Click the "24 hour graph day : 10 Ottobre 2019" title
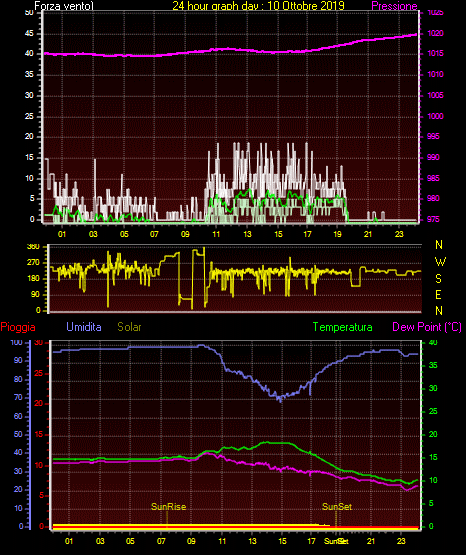 click(x=258, y=6)
